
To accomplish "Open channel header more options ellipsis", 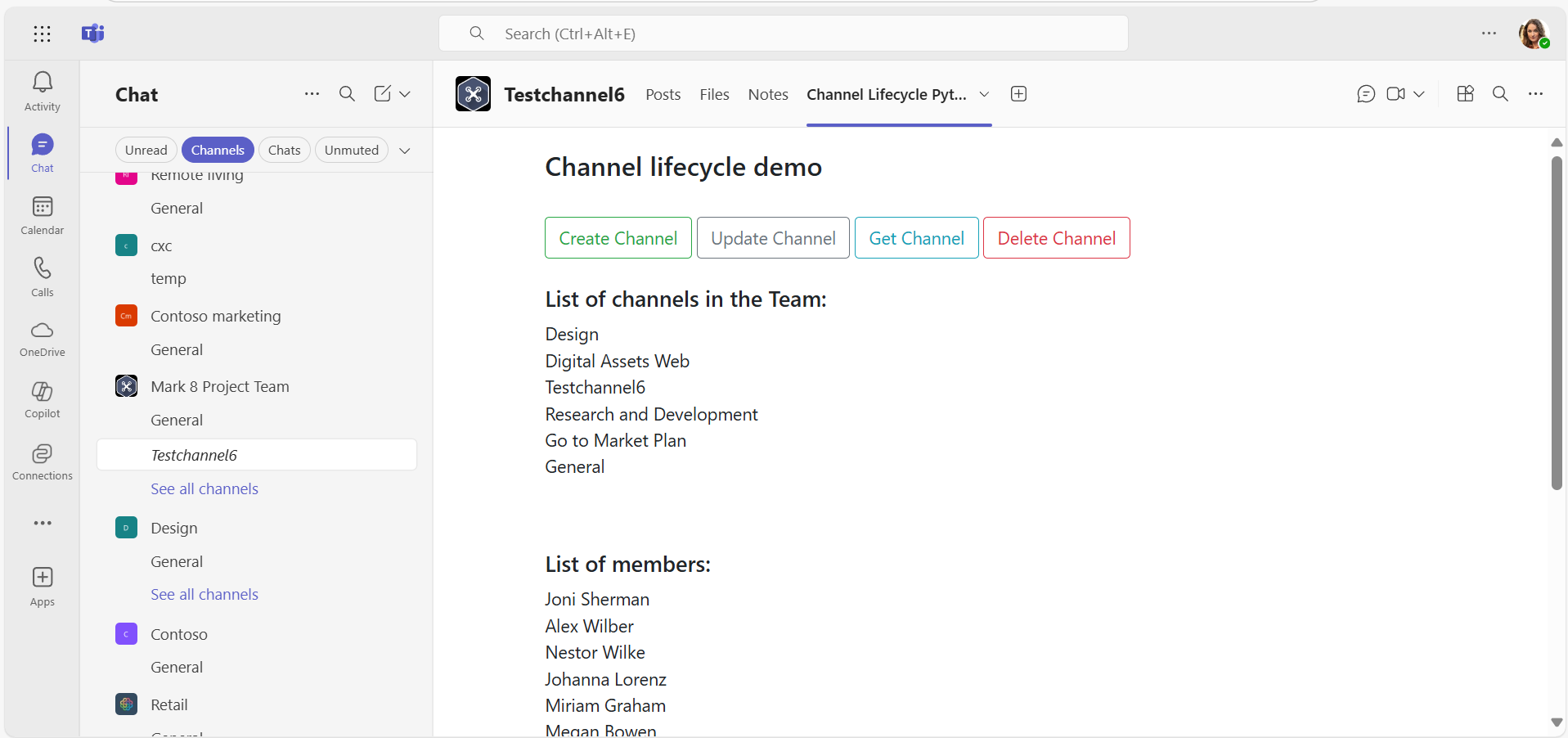I will pyautogui.click(x=1535, y=94).
